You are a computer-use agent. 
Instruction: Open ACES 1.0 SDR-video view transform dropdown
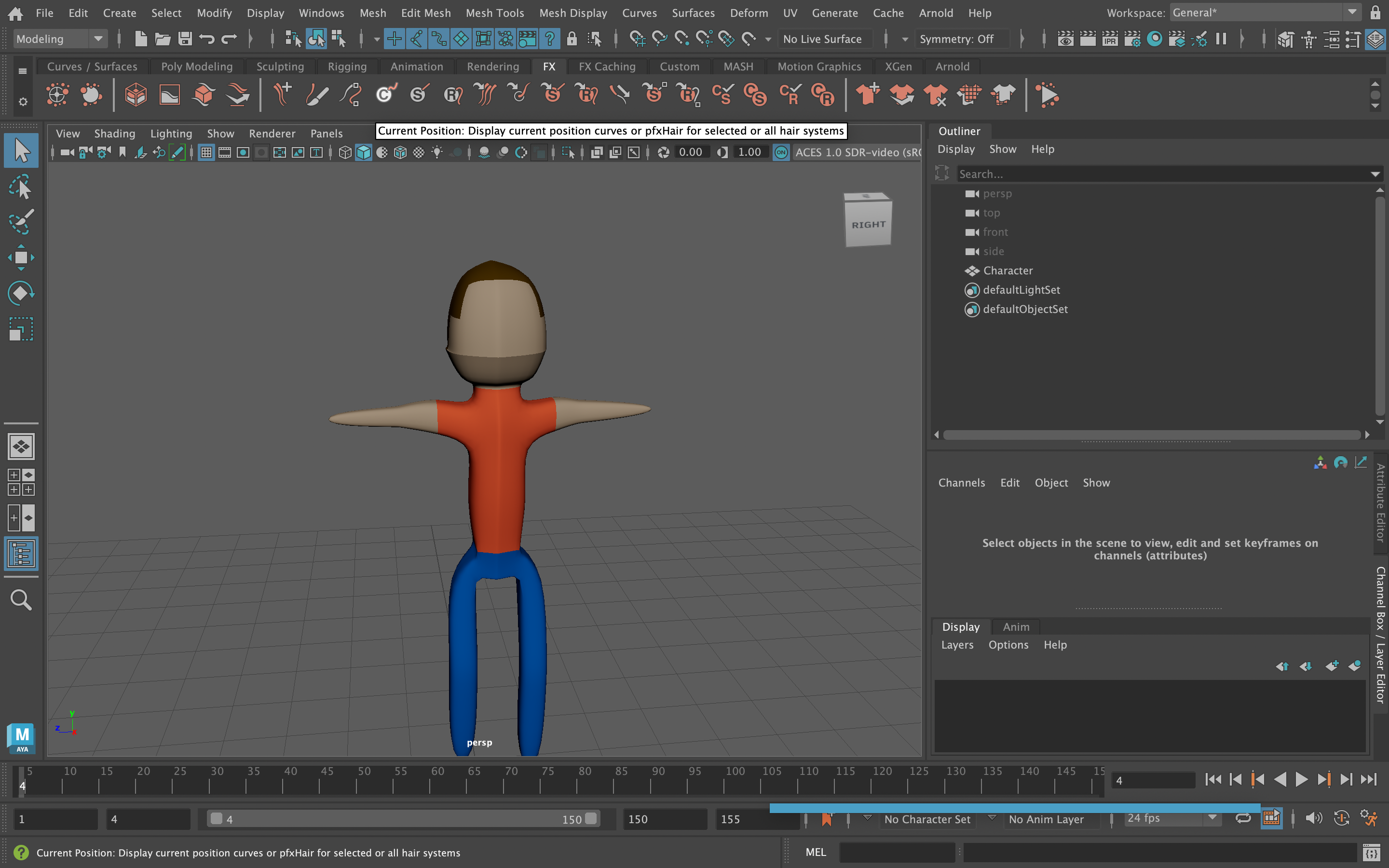(x=857, y=152)
